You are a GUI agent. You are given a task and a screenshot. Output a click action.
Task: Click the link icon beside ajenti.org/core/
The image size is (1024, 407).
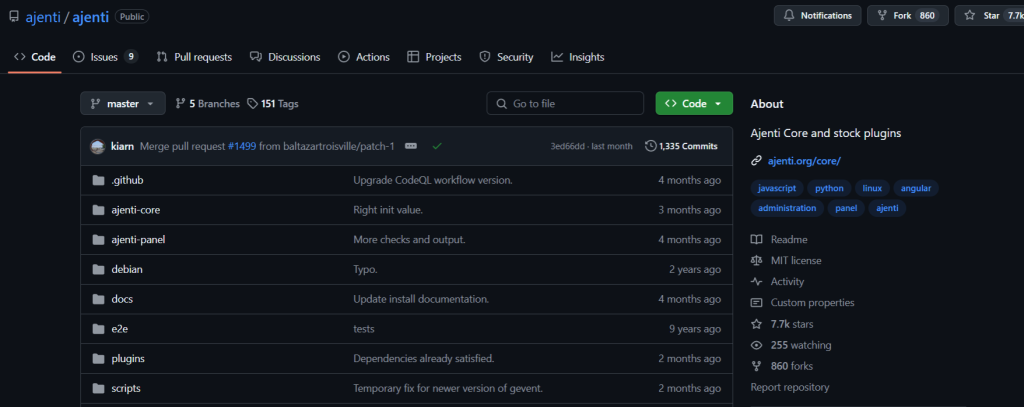757,161
